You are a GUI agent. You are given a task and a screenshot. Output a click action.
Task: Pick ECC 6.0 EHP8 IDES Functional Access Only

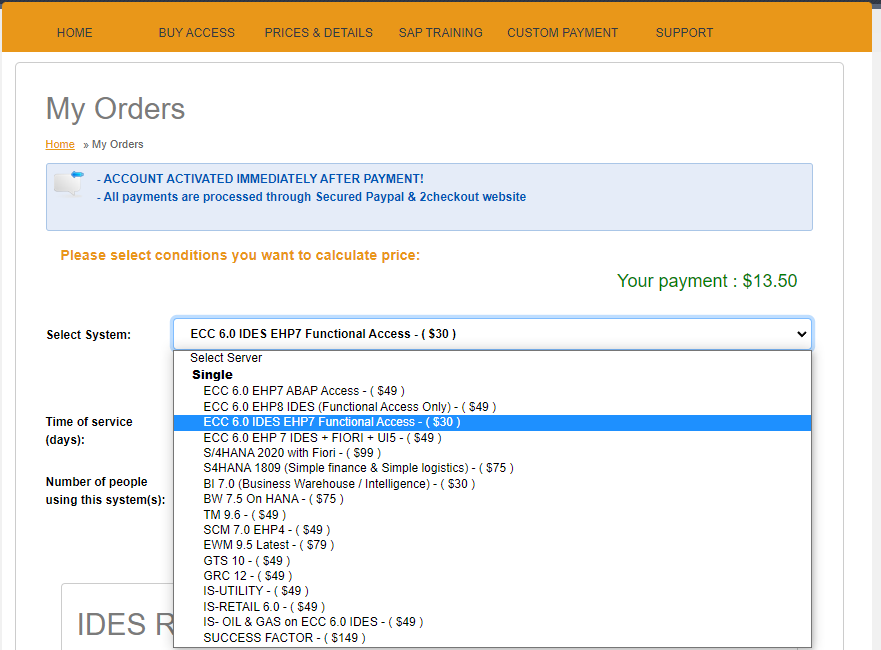(492, 406)
